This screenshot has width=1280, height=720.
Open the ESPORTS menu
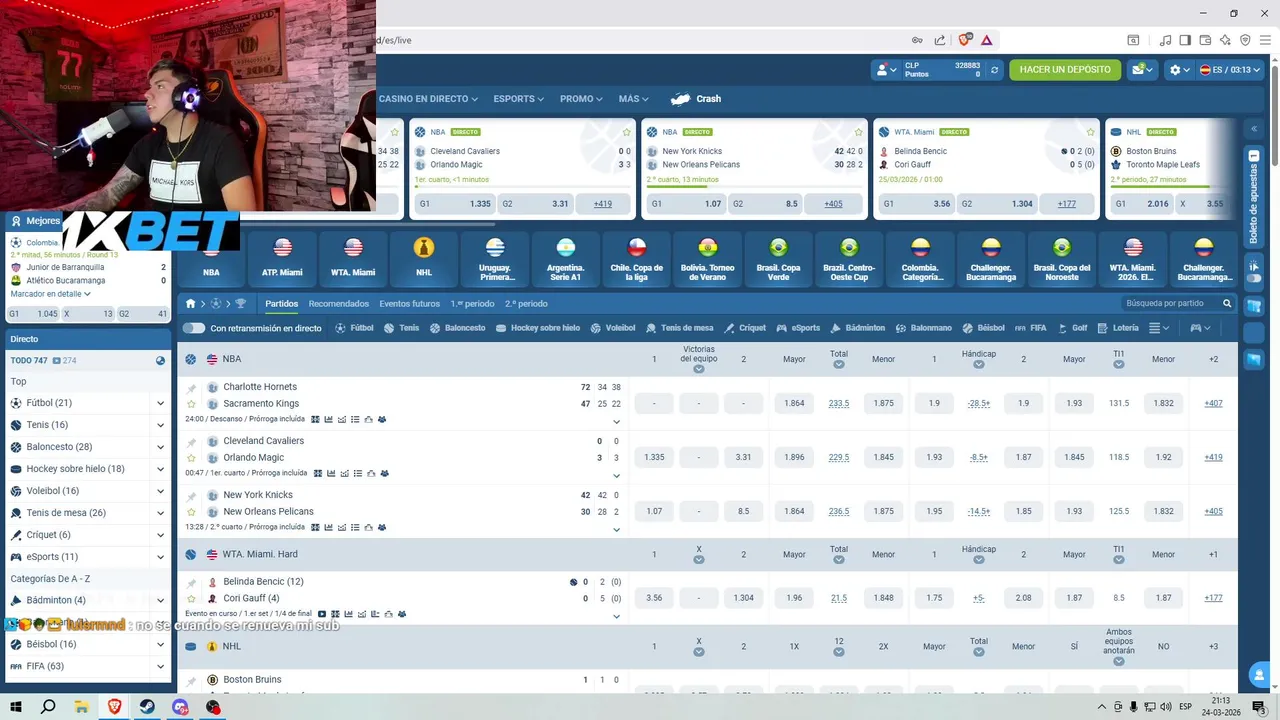(518, 99)
